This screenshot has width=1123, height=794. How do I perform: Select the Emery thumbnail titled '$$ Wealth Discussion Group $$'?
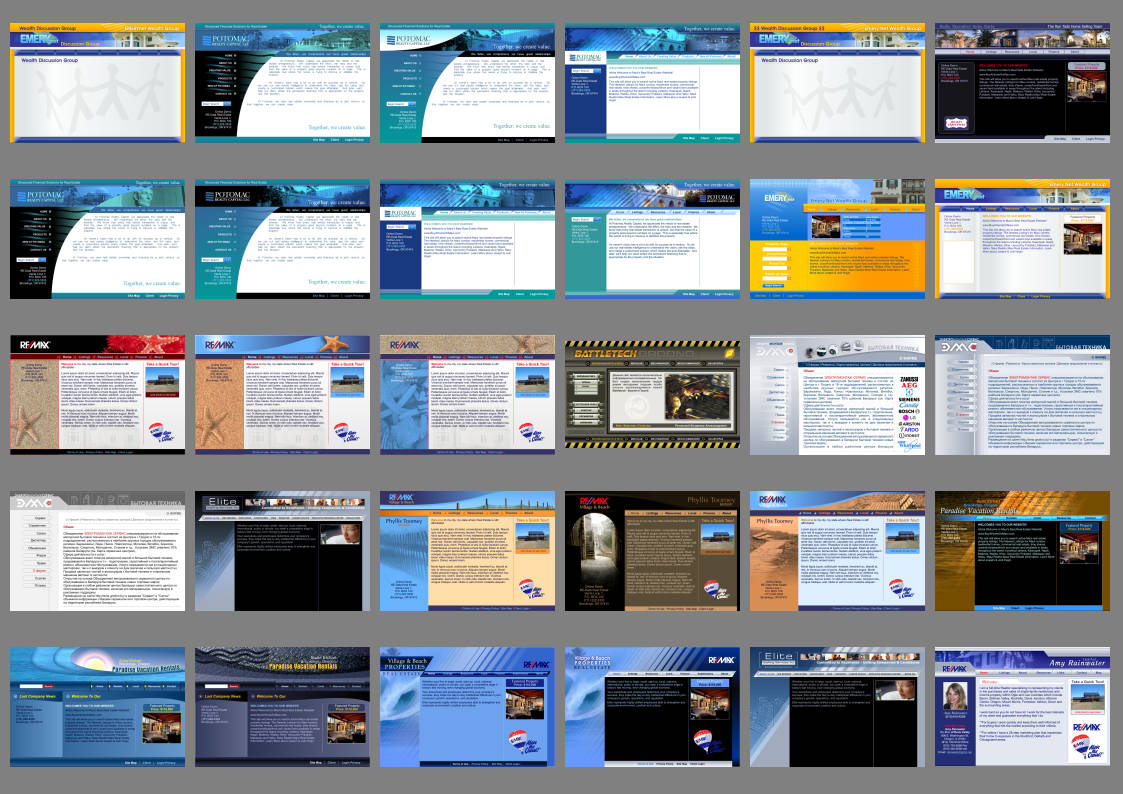coord(837,82)
